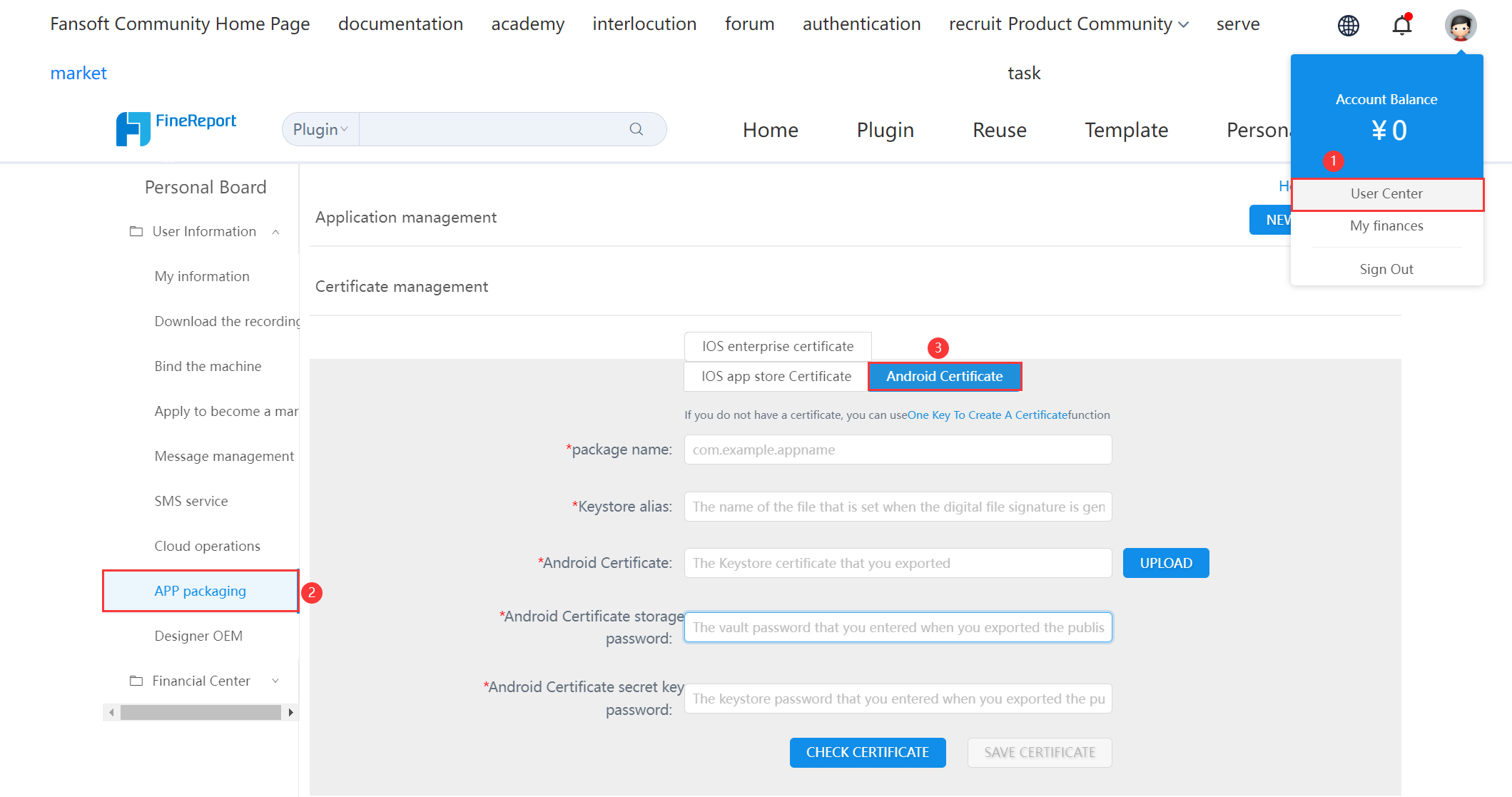Image resolution: width=1512 pixels, height=797 pixels.
Task: Select the IOS app store Certificate tab
Action: [776, 376]
